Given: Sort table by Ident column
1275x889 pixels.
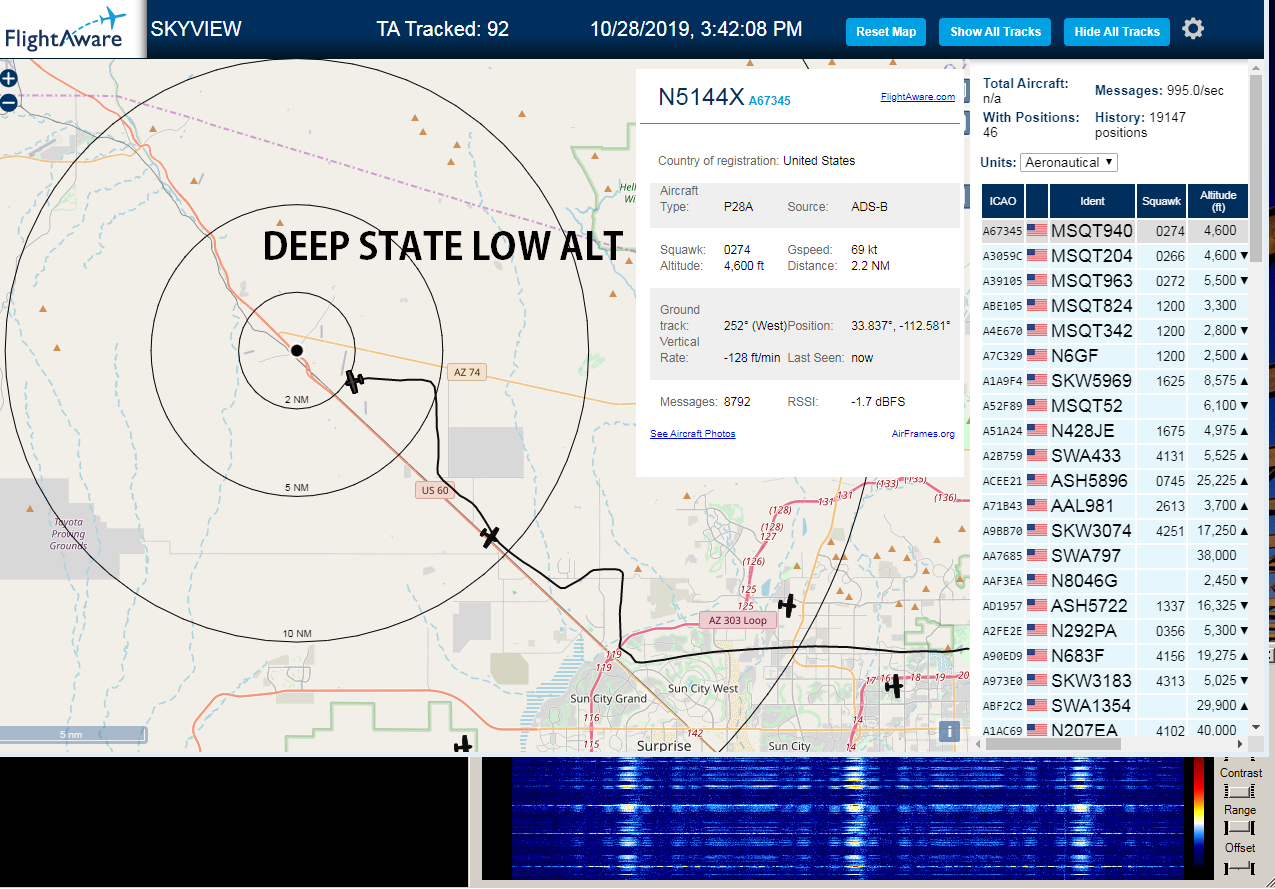Looking at the screenshot, I should coord(1092,201).
